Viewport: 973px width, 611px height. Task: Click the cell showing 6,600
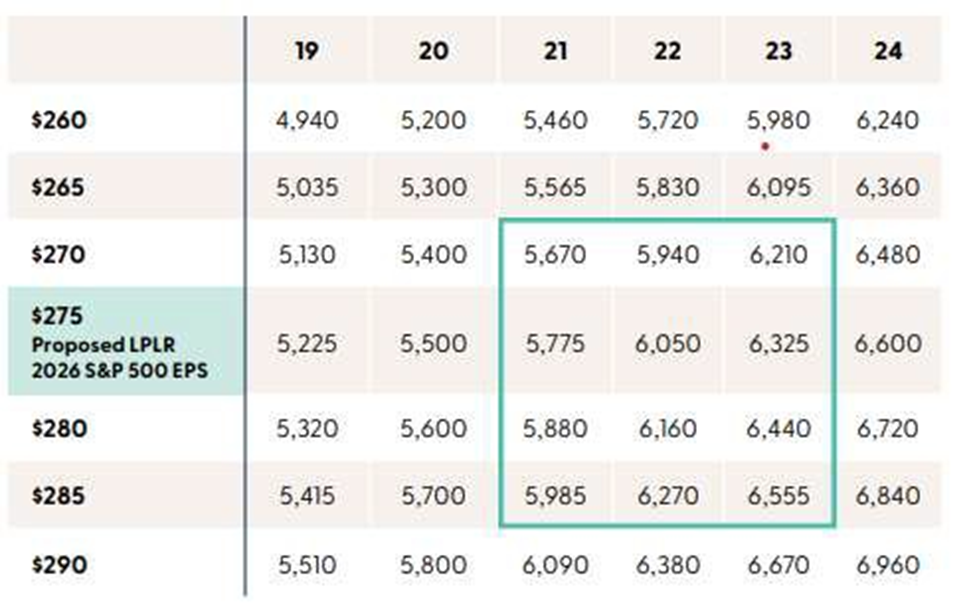pos(888,344)
